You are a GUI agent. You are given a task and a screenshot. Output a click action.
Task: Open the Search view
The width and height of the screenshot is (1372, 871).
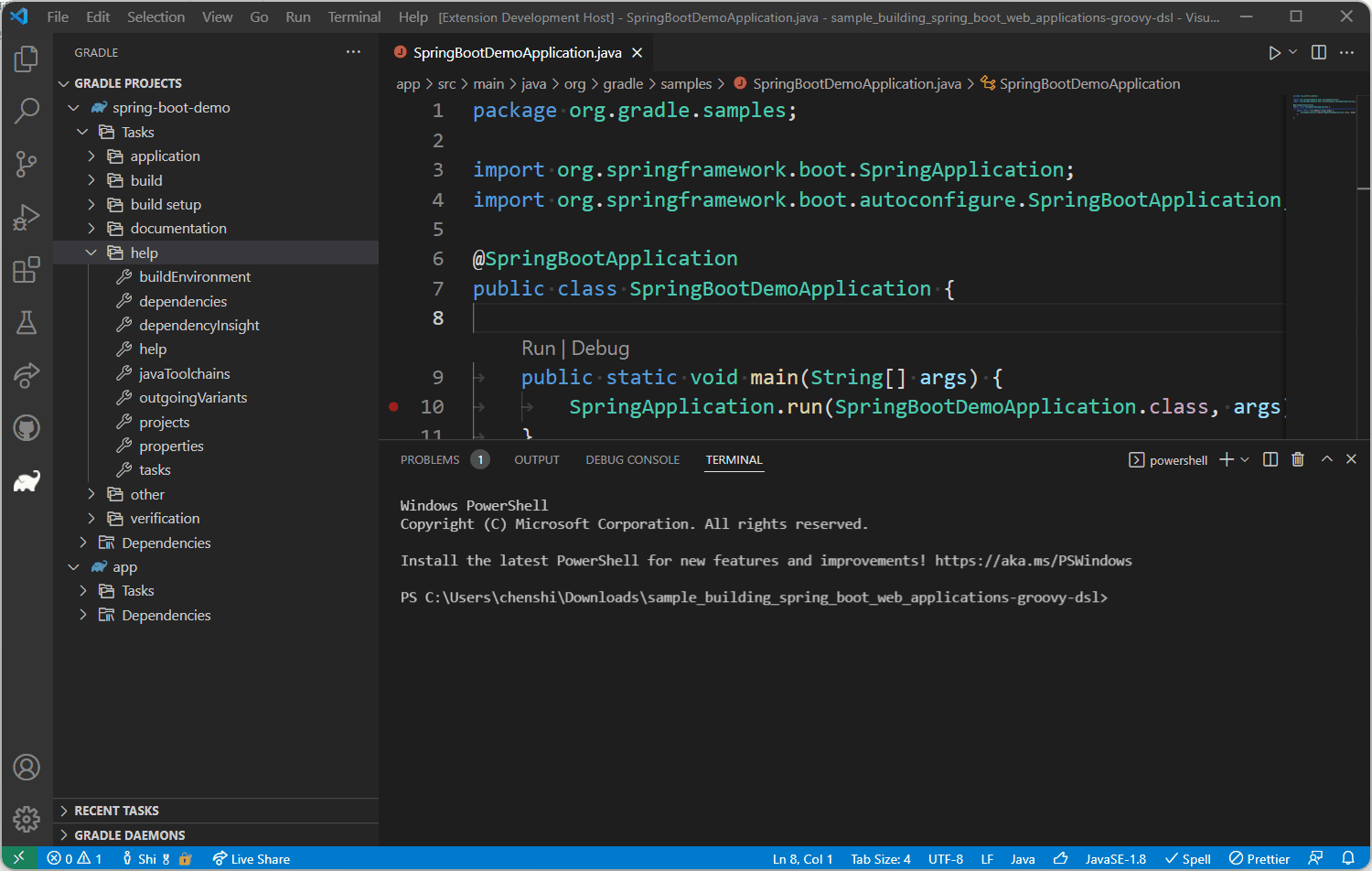pos(27,110)
